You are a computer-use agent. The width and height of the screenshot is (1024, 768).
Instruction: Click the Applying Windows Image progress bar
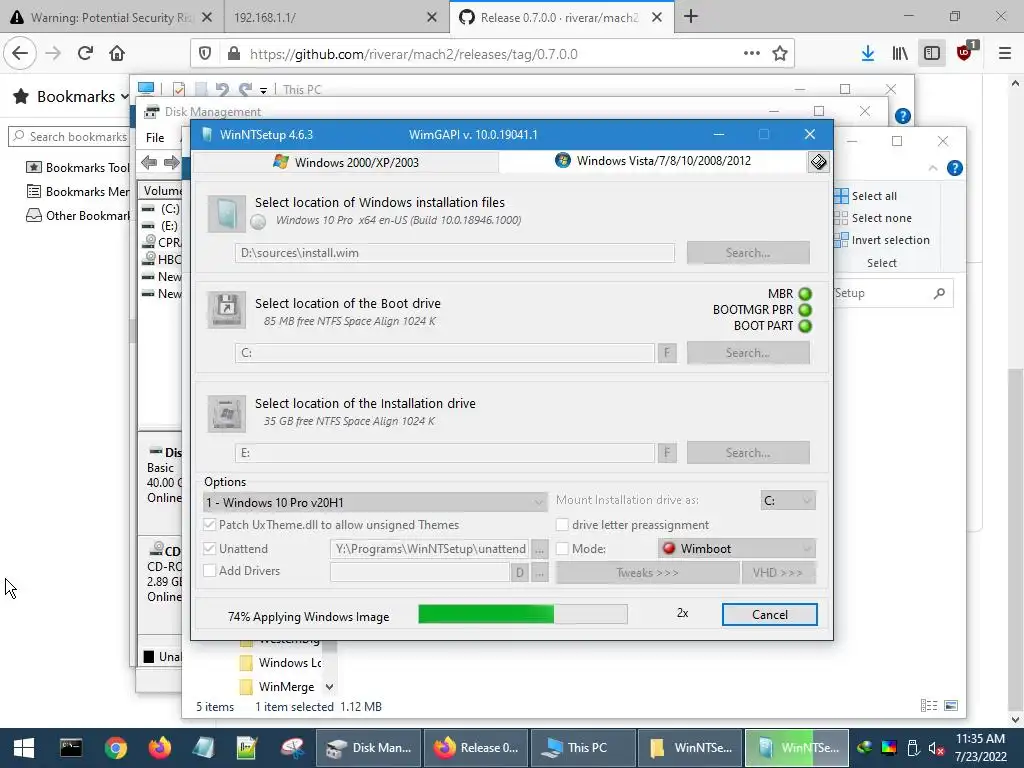[522, 614]
